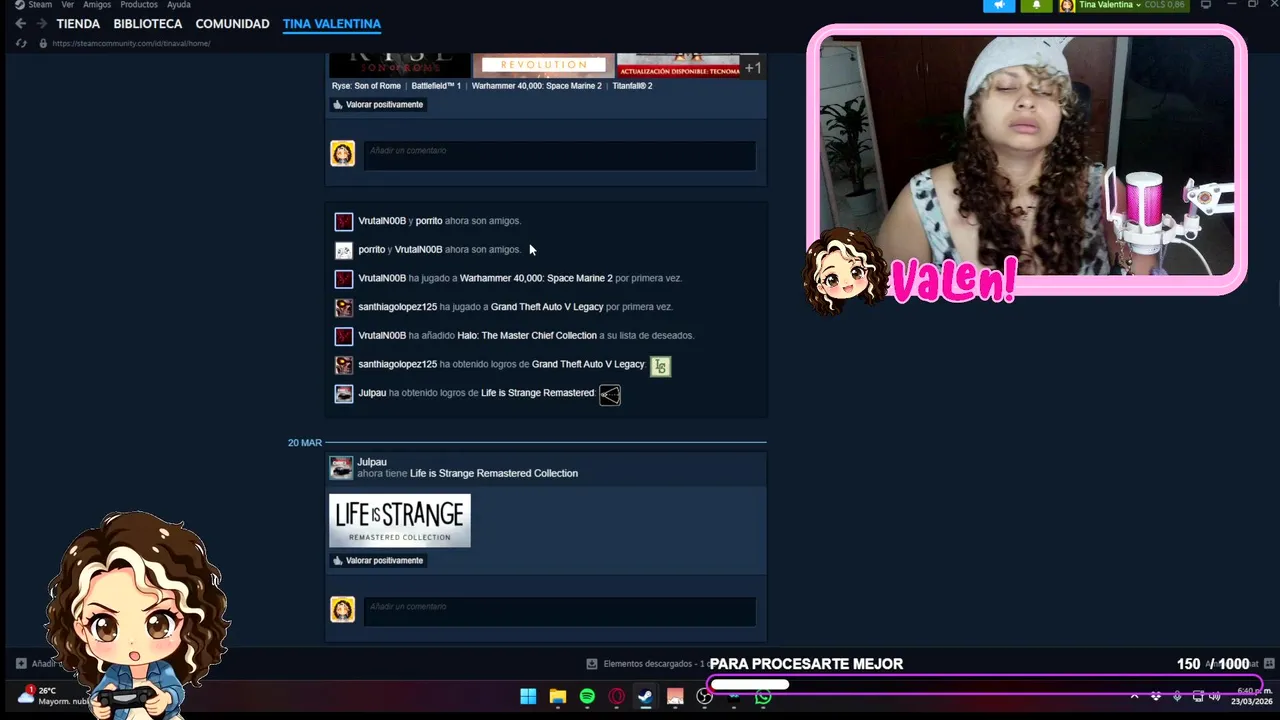
Task: Click the green notifications bell button
Action: [x=1036, y=5]
